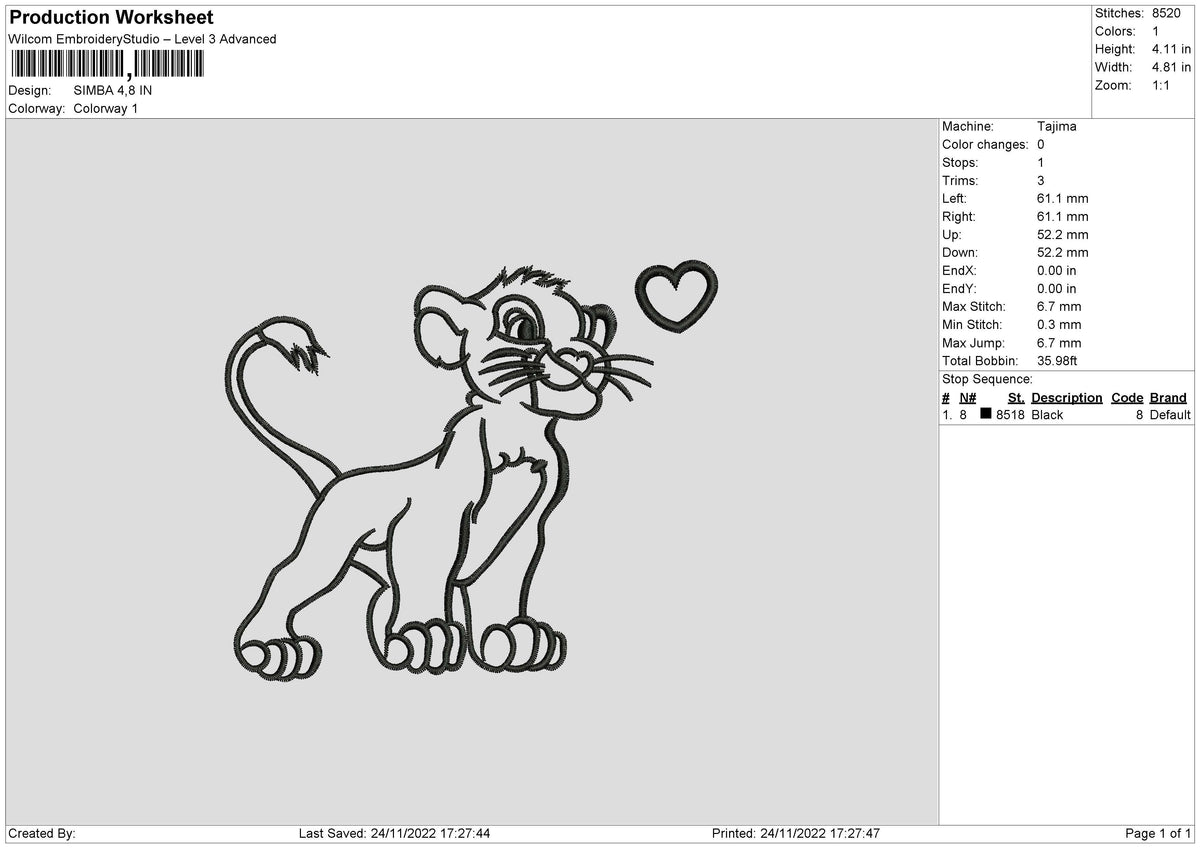This screenshot has width=1200, height=848.
Task: Select the design name SIMBA 4,8 IN
Action: (x=110, y=90)
